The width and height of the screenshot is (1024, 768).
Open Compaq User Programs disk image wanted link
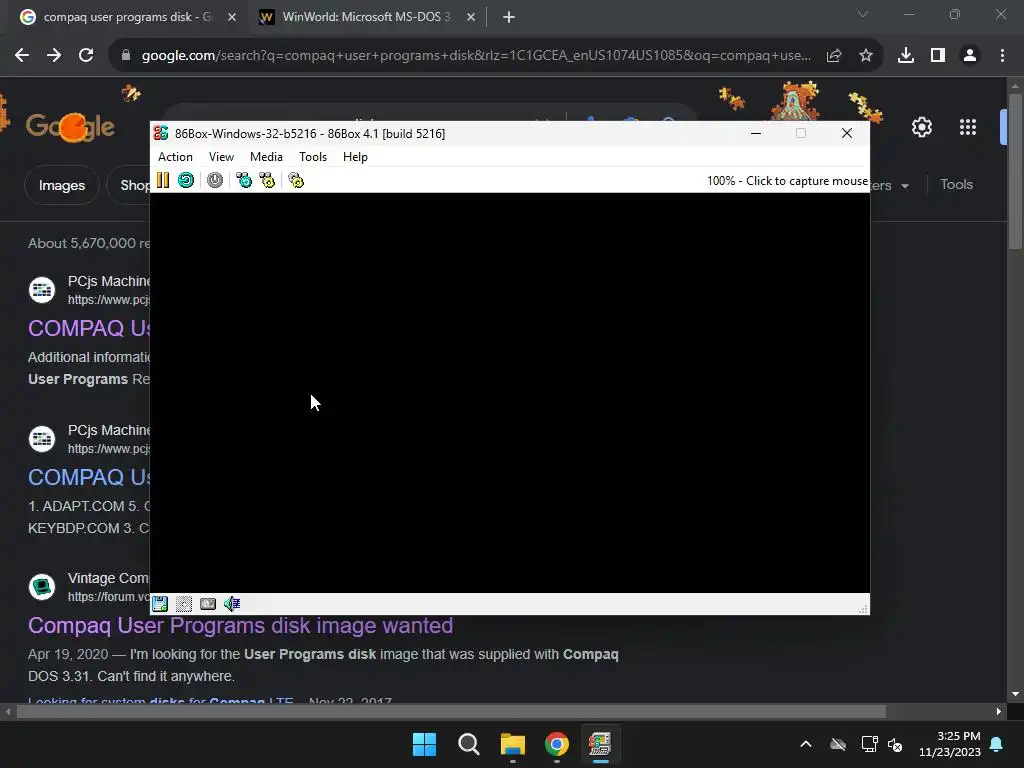click(240, 625)
